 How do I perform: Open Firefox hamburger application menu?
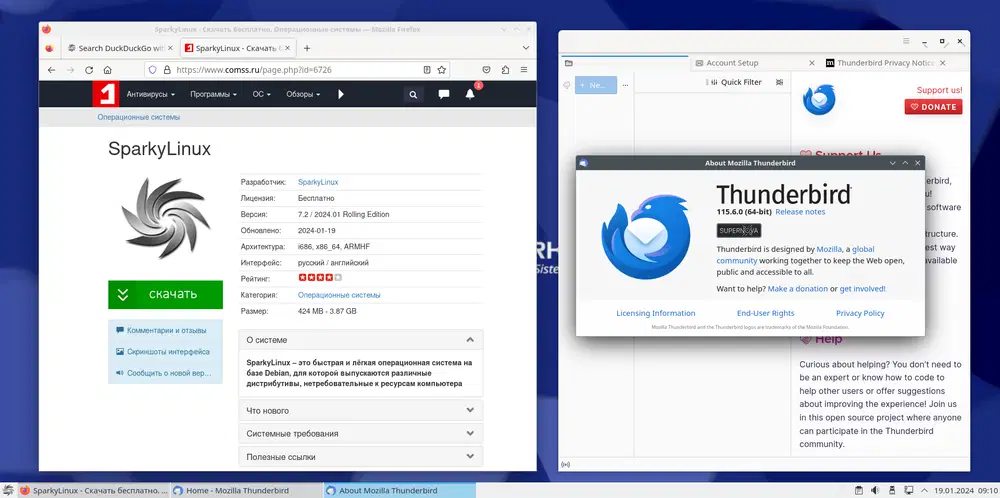[x=524, y=70]
